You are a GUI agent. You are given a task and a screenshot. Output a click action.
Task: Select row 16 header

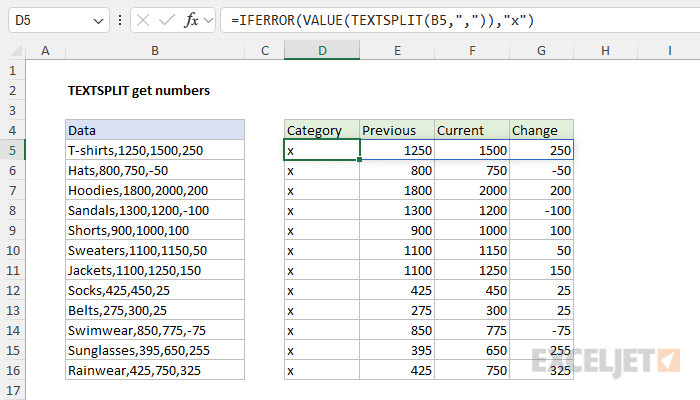tap(12, 371)
